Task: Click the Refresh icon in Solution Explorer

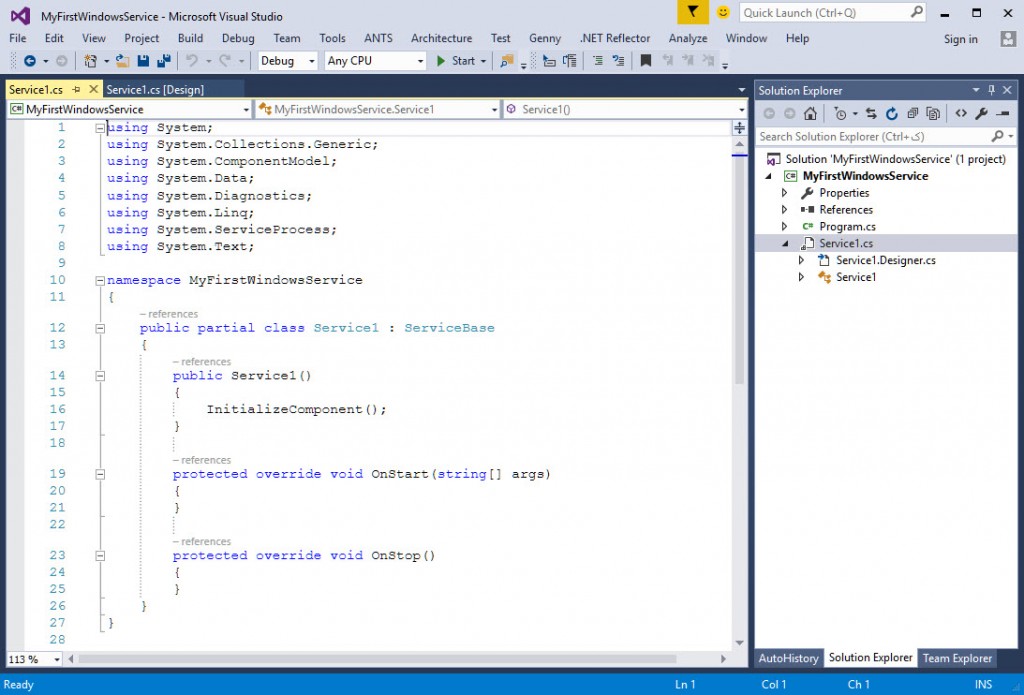Action: (x=891, y=114)
